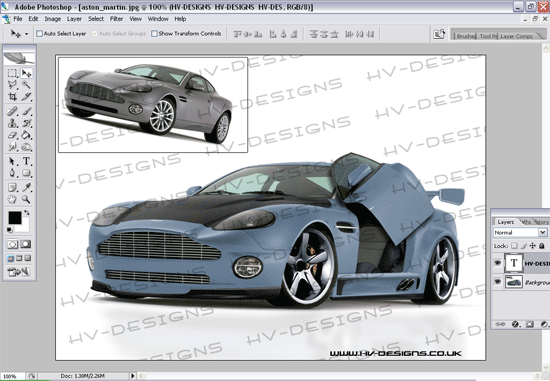550x381 pixels.
Task: Click the link layers icon in Layers panel
Action: (x=500, y=325)
